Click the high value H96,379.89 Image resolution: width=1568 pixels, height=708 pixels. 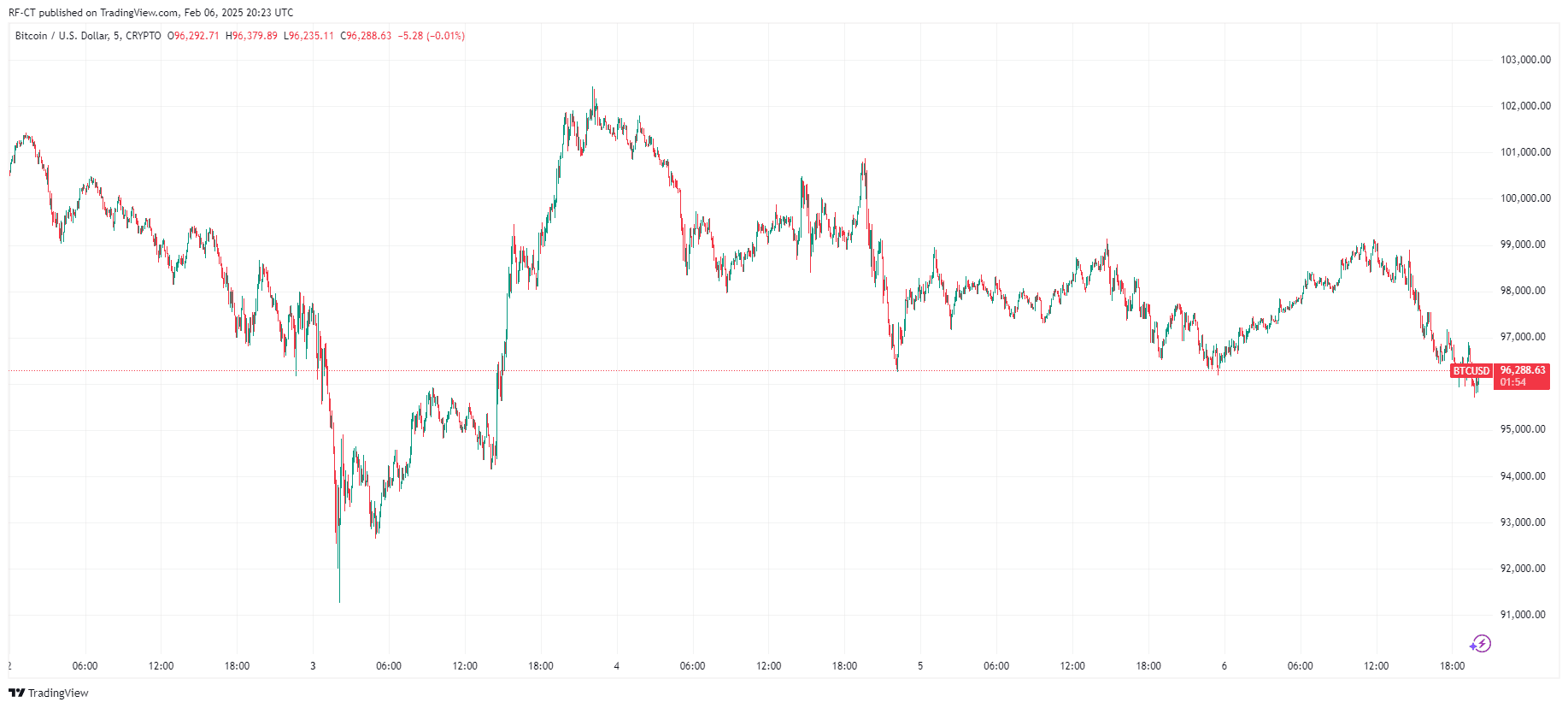pos(251,36)
